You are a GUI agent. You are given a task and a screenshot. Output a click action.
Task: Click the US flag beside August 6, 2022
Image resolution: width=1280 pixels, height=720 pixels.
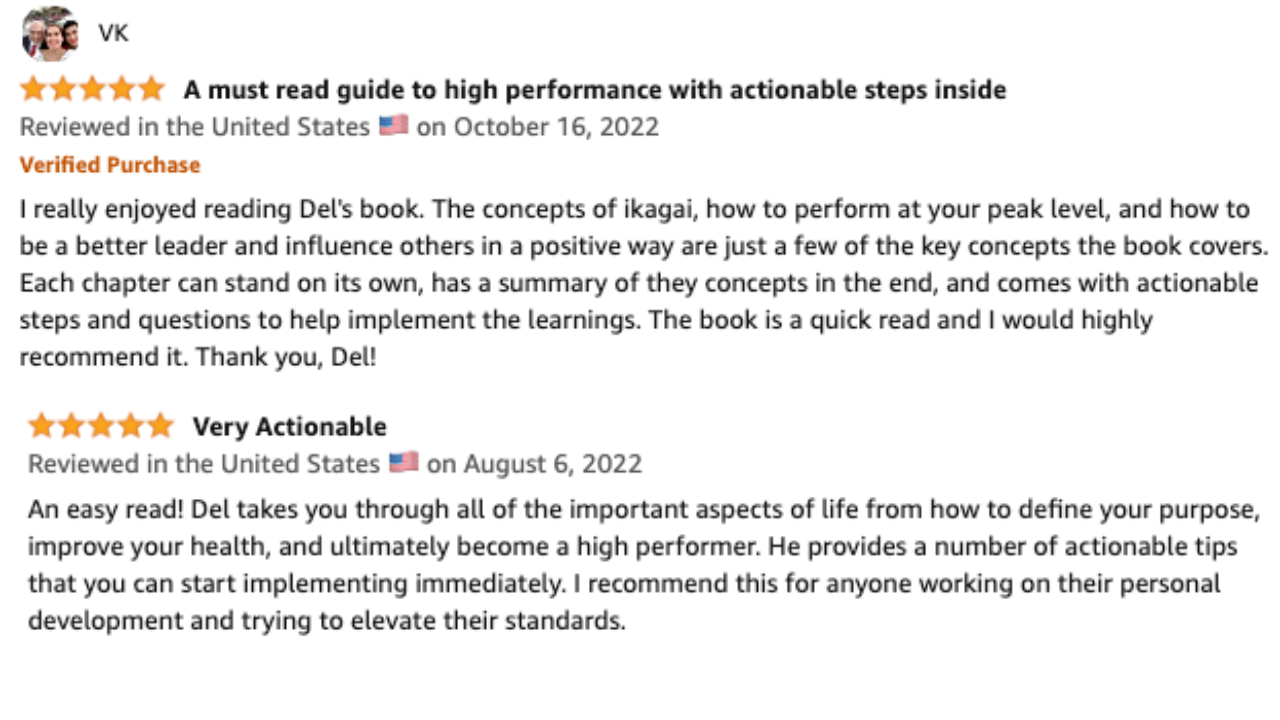(x=403, y=463)
